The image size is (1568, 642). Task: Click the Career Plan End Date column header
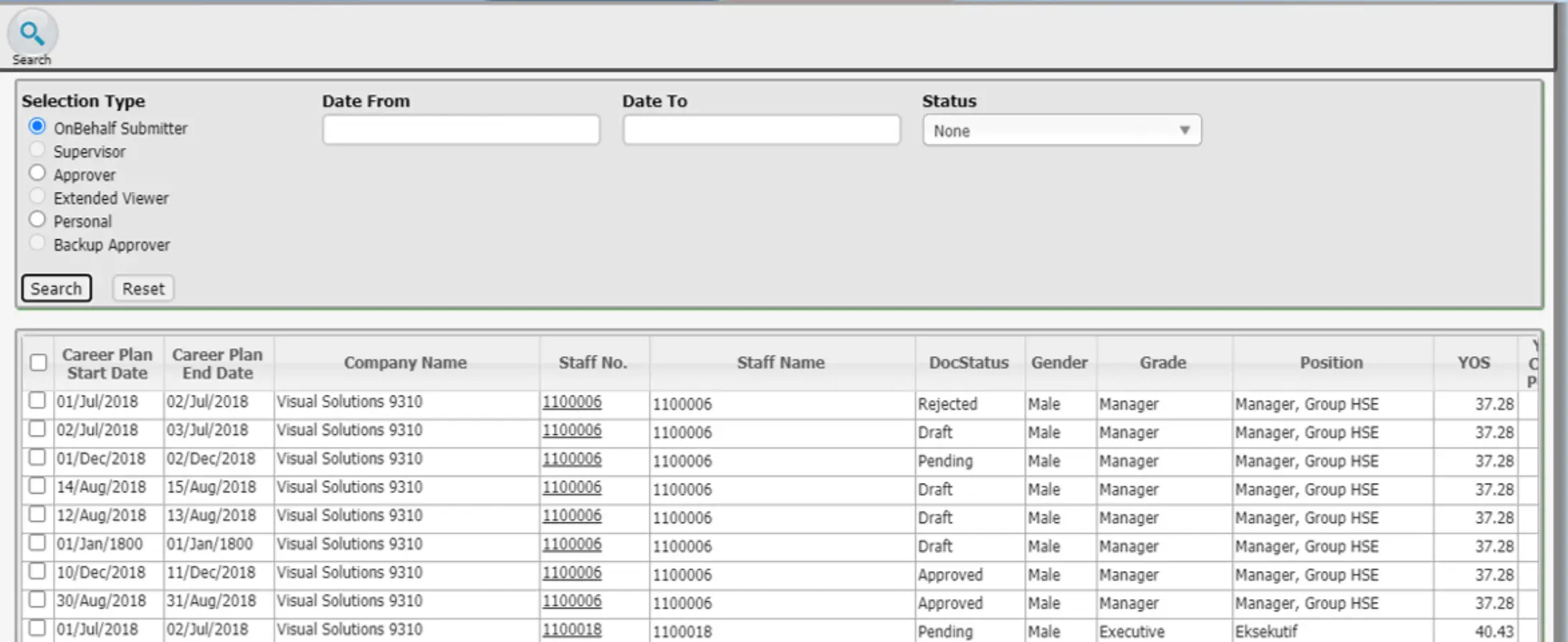[218, 363]
